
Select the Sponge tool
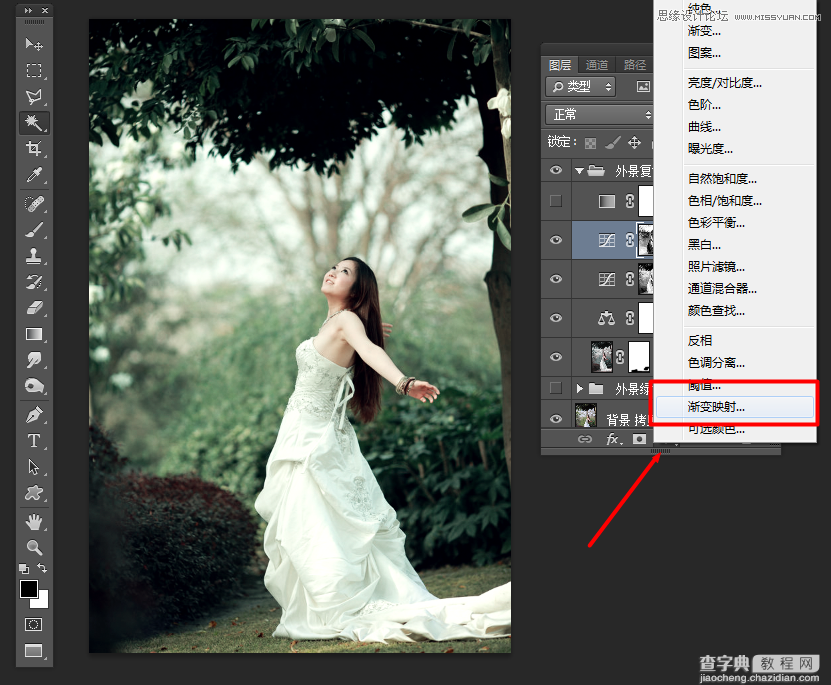(x=34, y=386)
